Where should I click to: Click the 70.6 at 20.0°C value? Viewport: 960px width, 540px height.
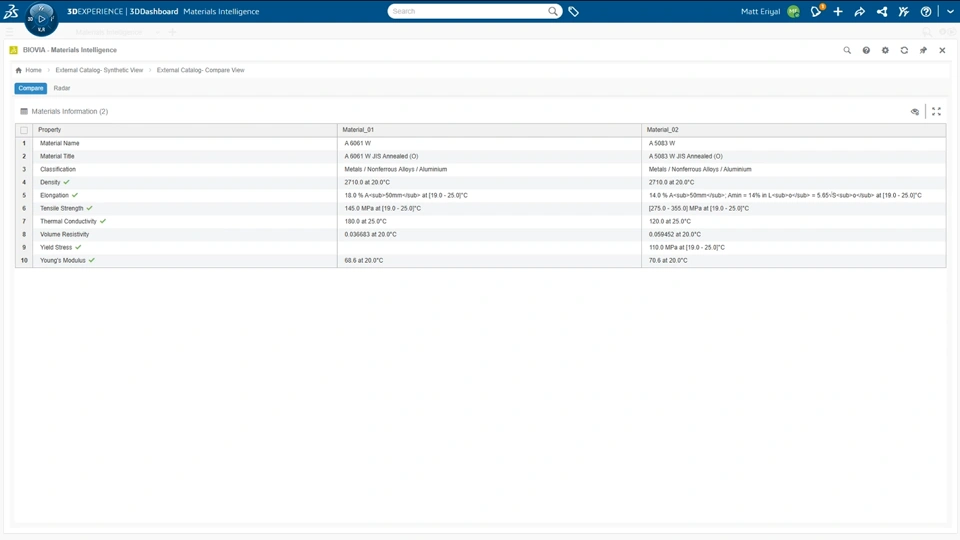[x=668, y=260]
